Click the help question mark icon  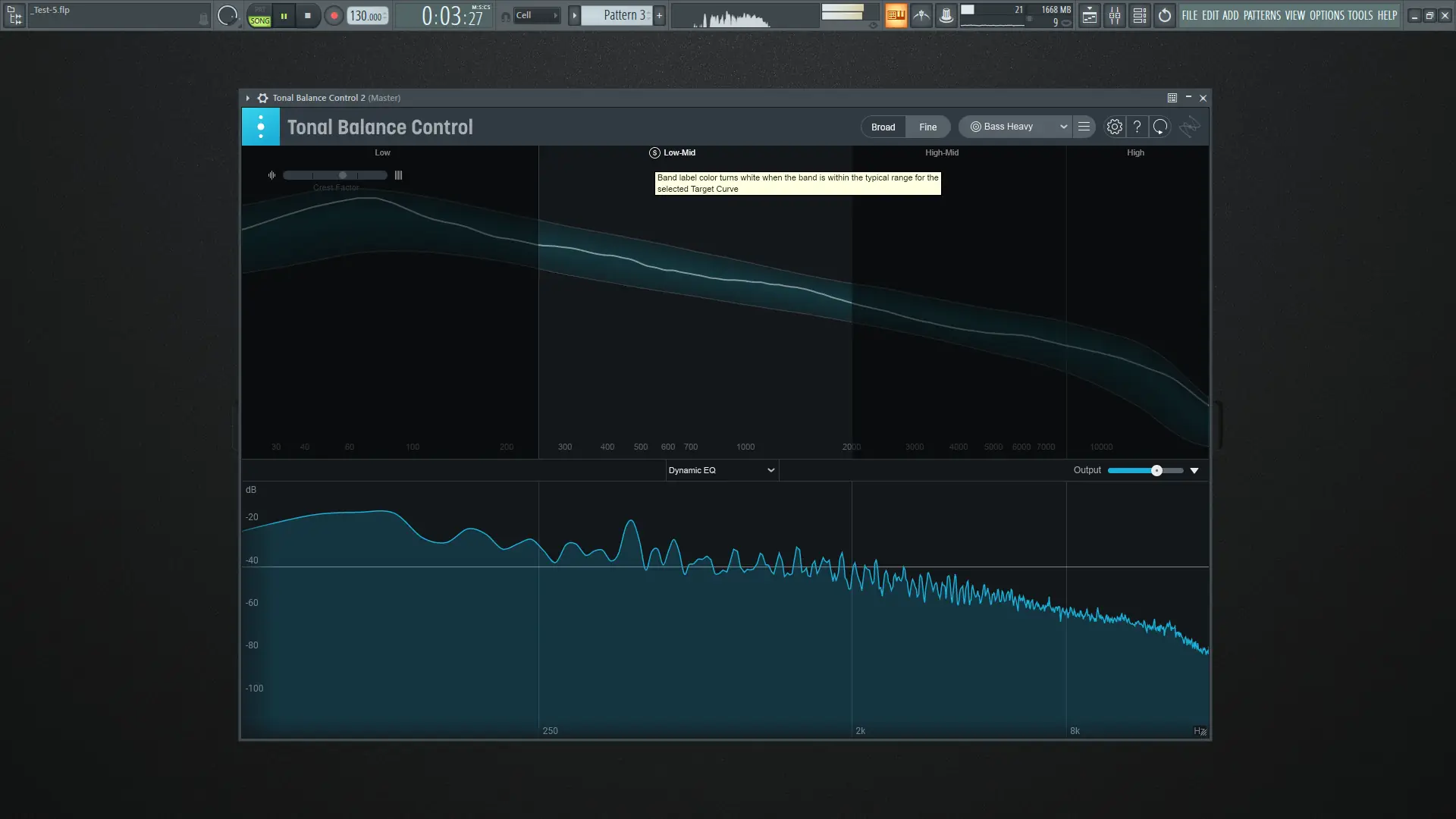click(1137, 127)
